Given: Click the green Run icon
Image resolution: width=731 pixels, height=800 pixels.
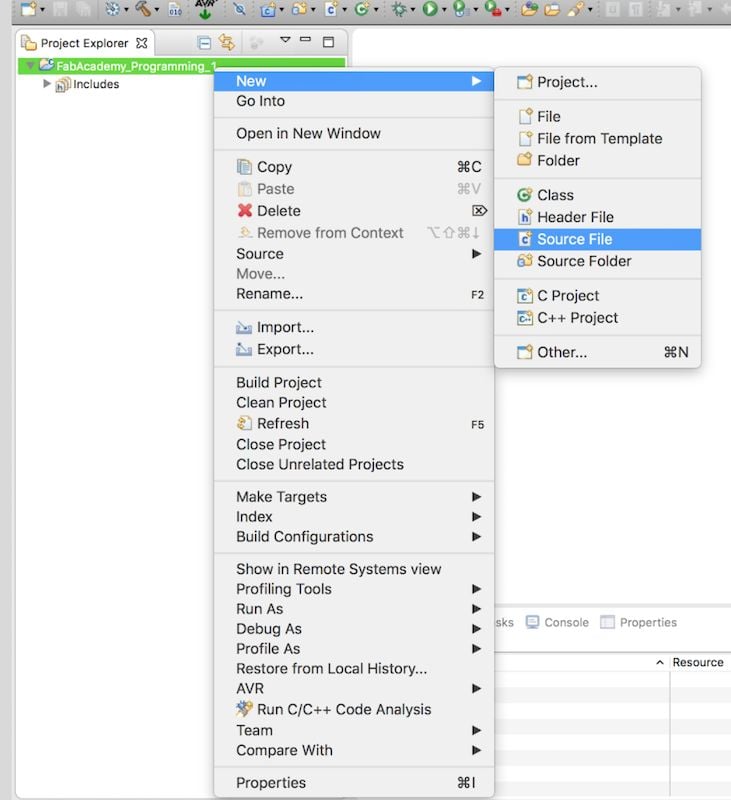Looking at the screenshot, I should (x=430, y=9).
